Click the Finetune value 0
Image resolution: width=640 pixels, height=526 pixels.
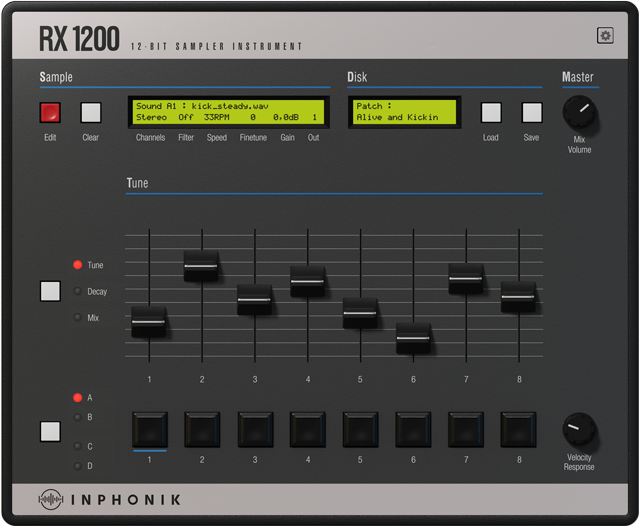pos(253,117)
